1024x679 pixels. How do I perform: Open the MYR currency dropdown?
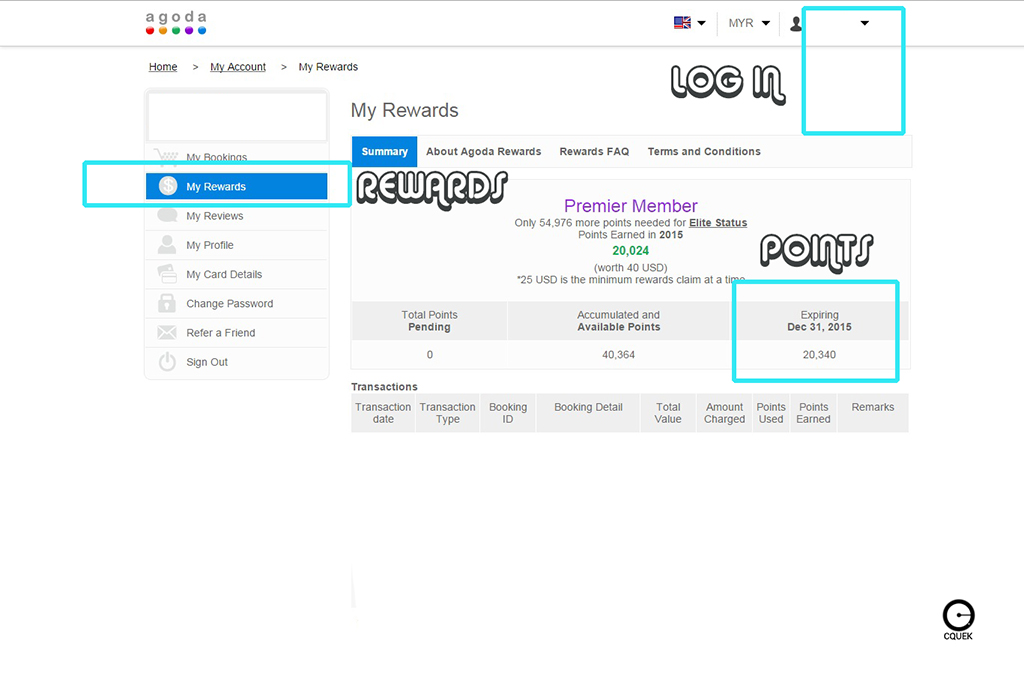click(x=749, y=23)
